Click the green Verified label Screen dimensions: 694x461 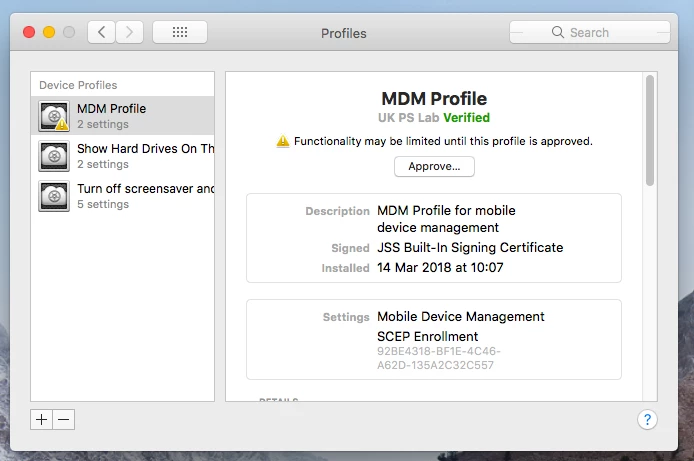[x=467, y=118]
